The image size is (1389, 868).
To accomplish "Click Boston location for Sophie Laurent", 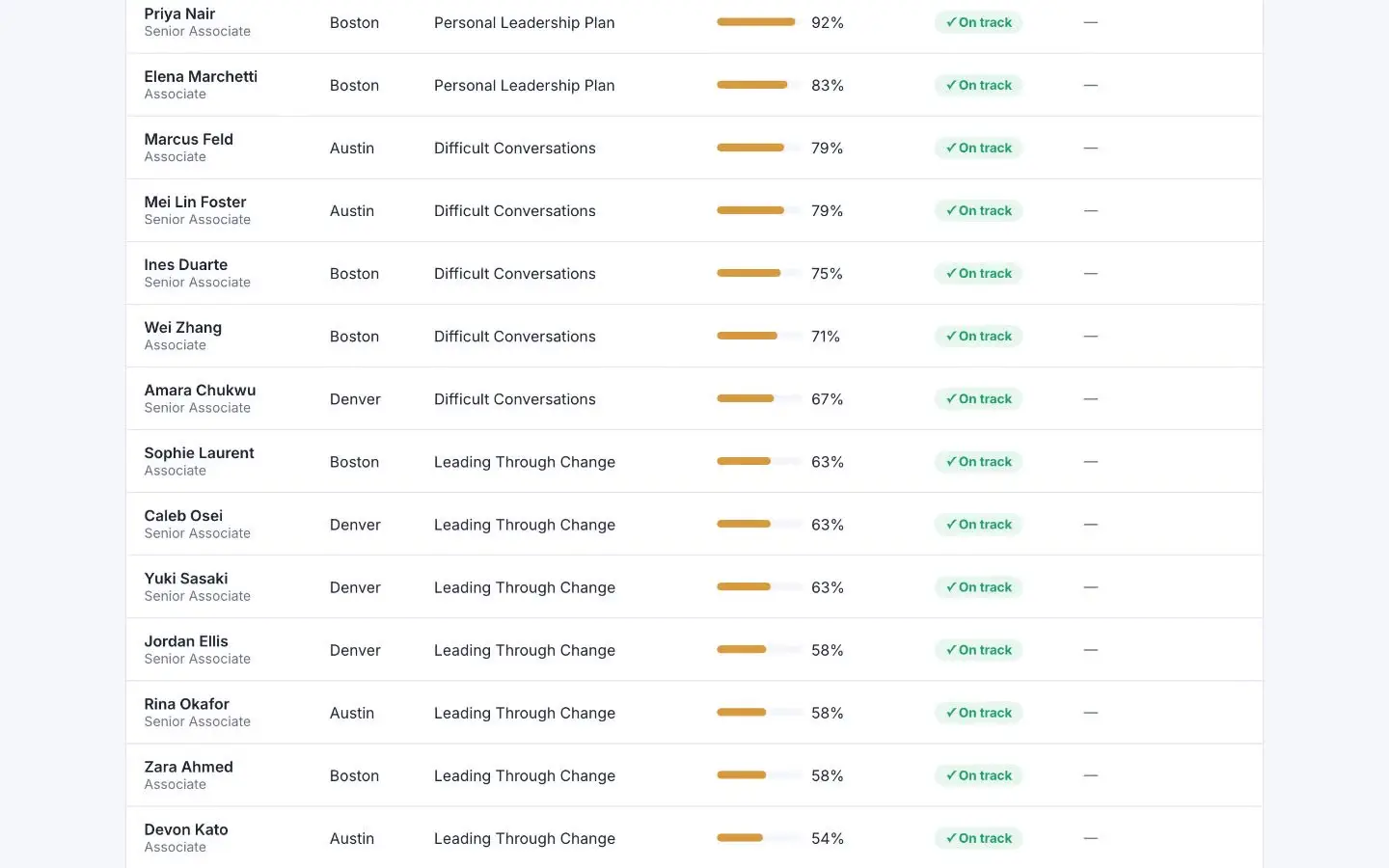I will 354,462.
